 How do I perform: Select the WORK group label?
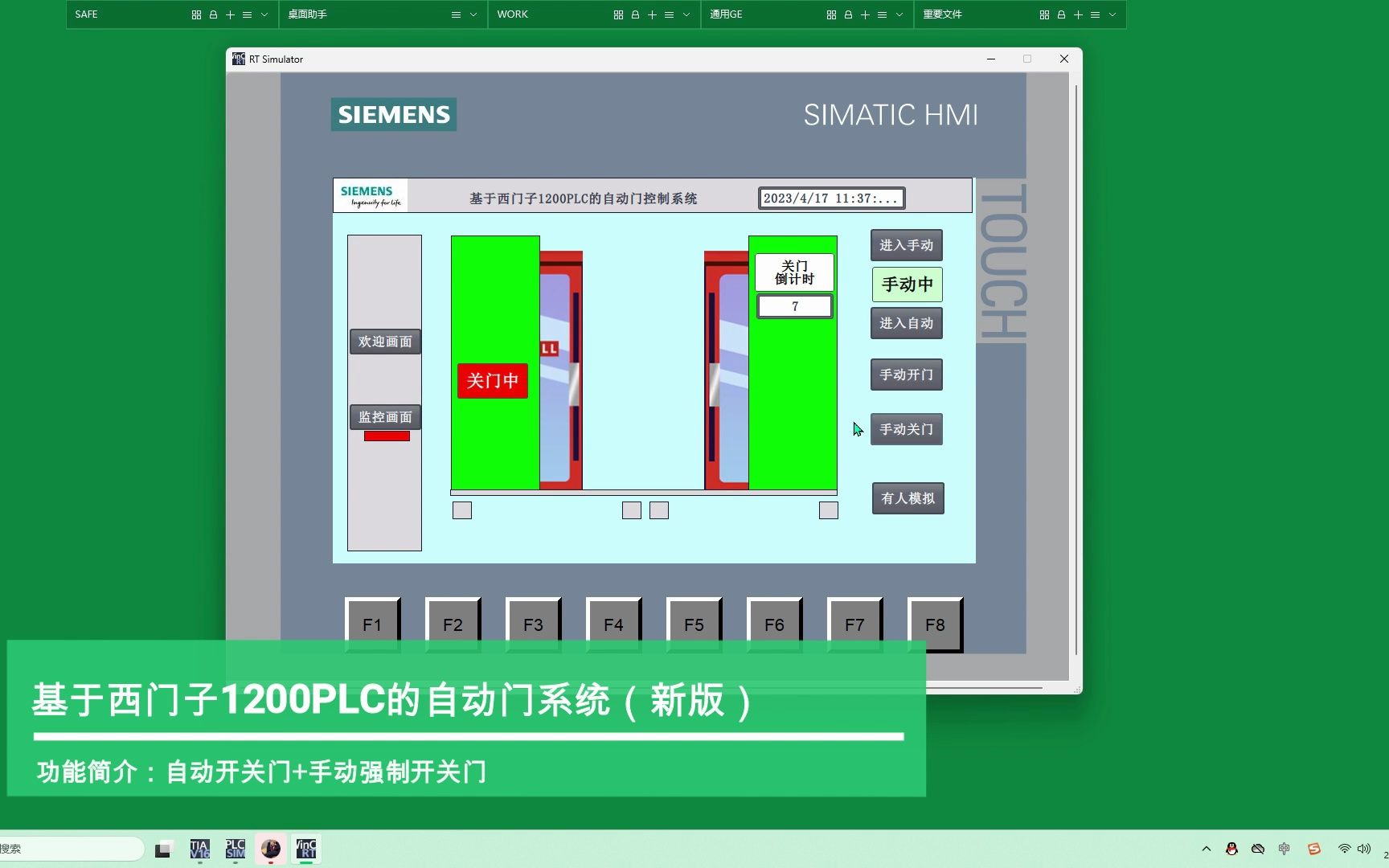point(512,14)
